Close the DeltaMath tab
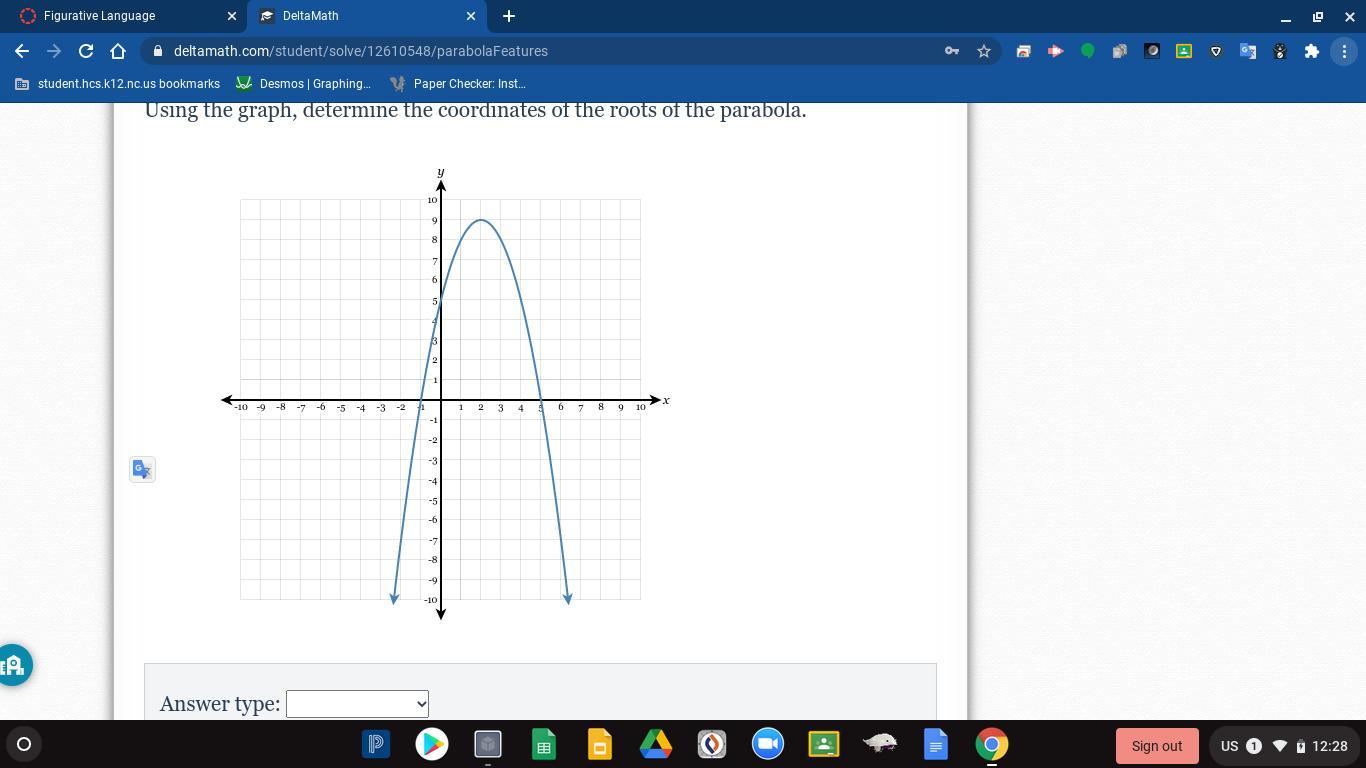The image size is (1366, 768). tap(471, 16)
